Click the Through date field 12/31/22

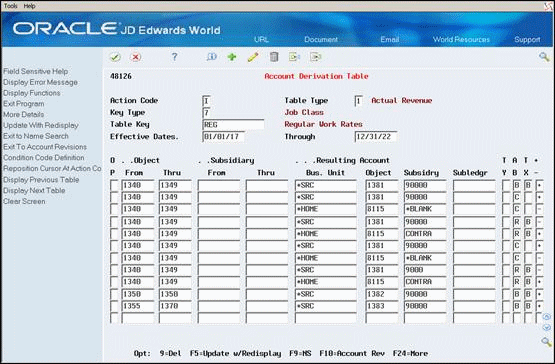pyautogui.click(x=376, y=137)
